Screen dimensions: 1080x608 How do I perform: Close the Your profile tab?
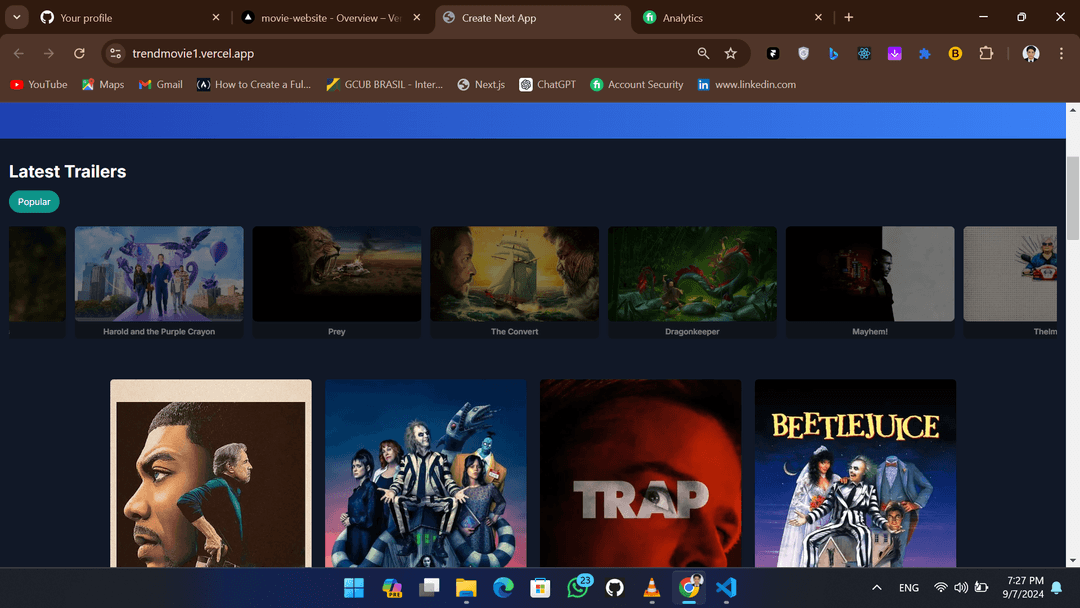(x=216, y=17)
